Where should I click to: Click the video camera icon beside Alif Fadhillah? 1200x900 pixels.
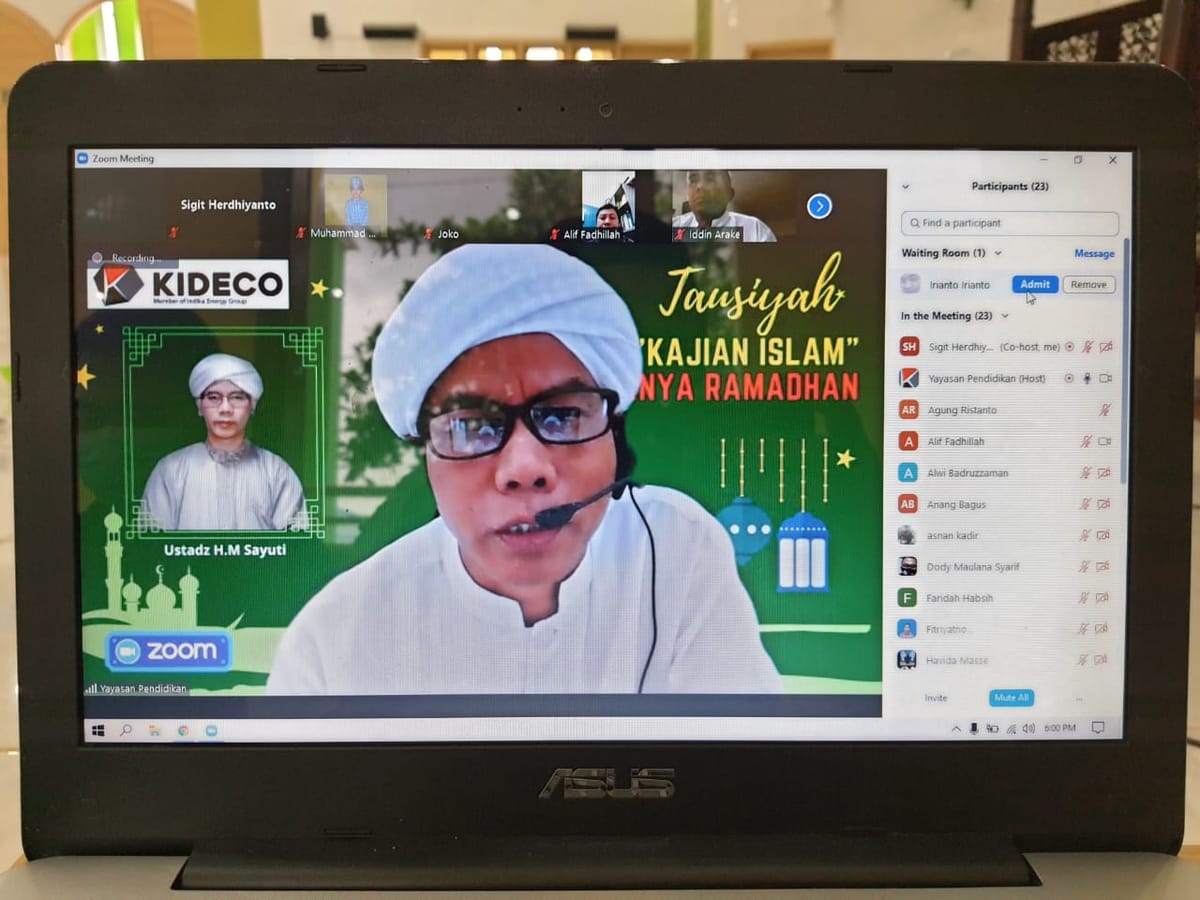coord(1104,441)
